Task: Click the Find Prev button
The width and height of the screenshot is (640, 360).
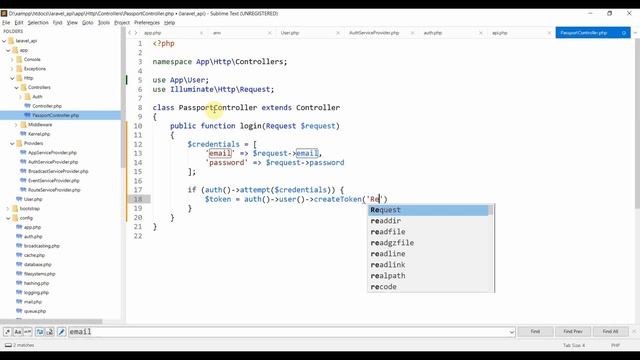Action: 573,331
